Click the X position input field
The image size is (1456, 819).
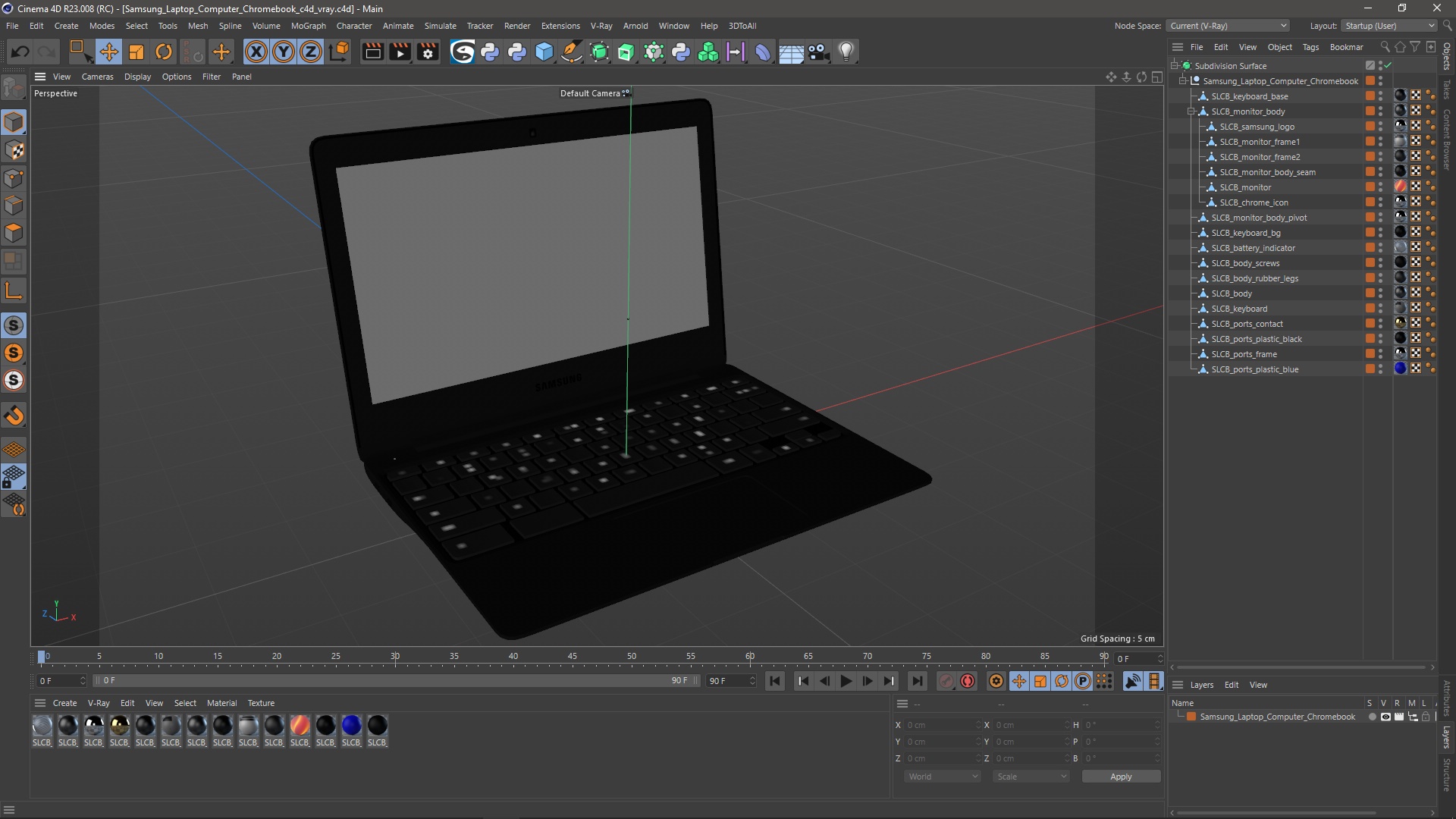[941, 725]
